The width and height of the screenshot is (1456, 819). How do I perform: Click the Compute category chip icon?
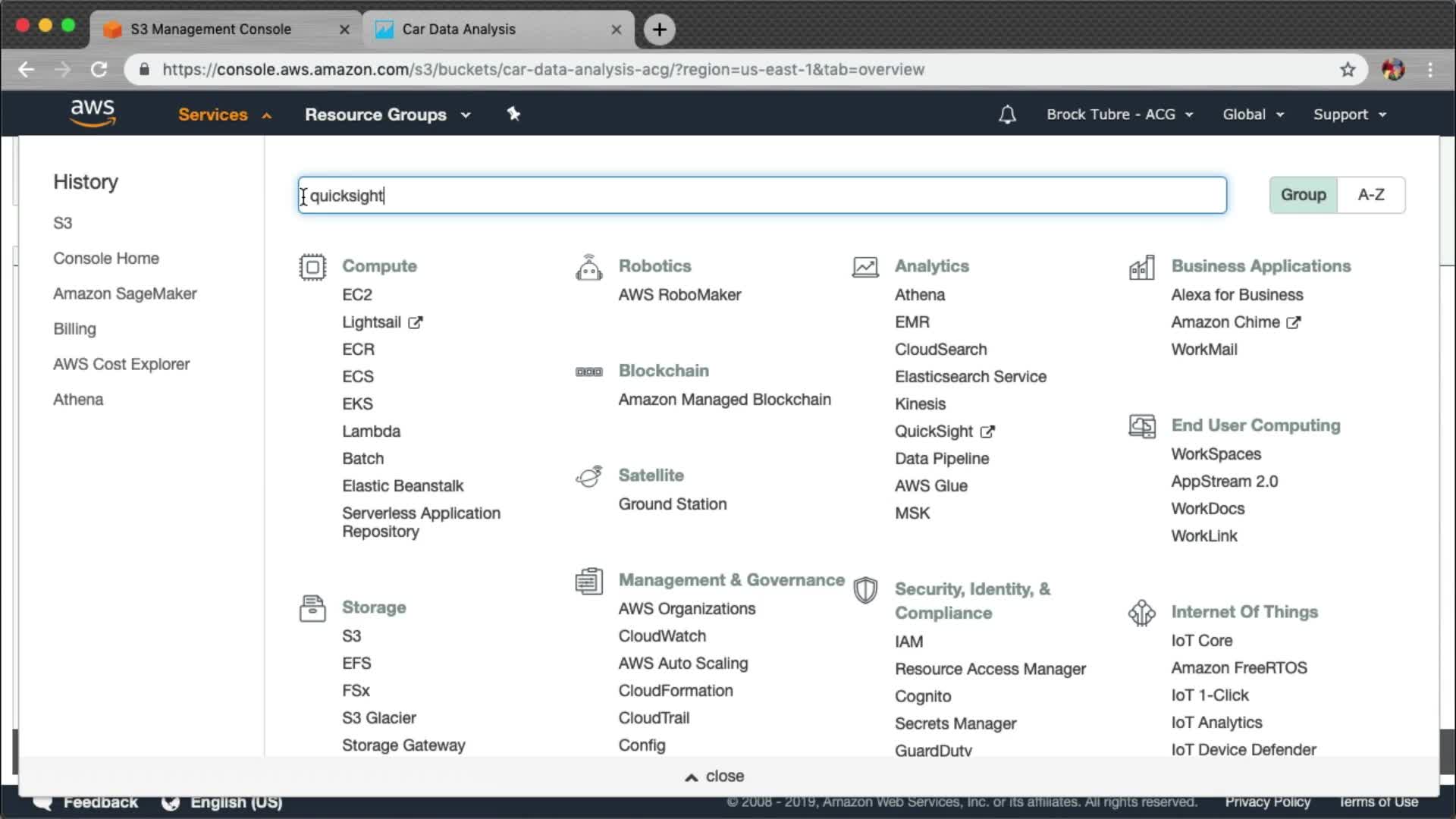click(312, 267)
